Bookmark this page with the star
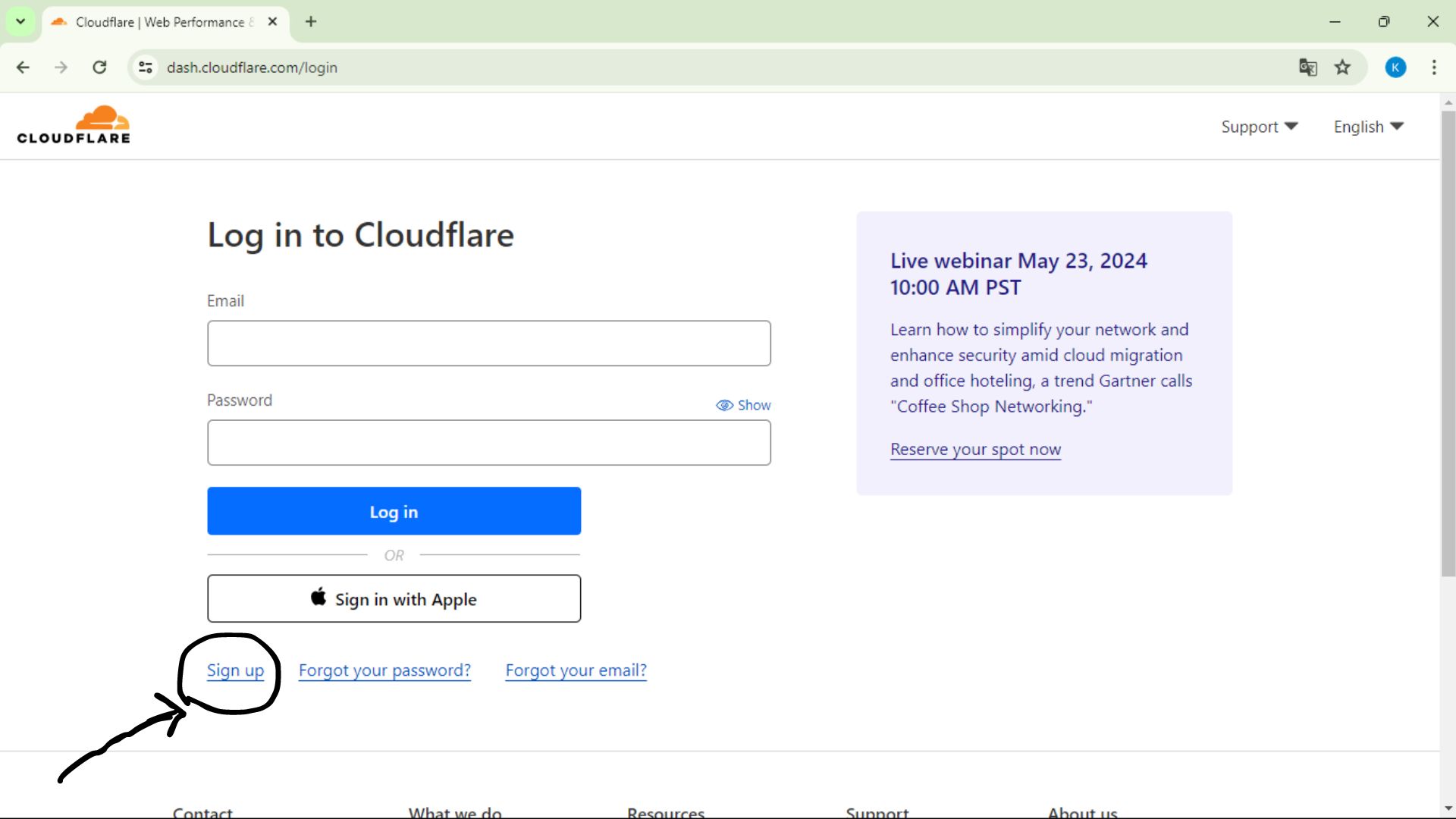The image size is (1456, 819). [1342, 67]
